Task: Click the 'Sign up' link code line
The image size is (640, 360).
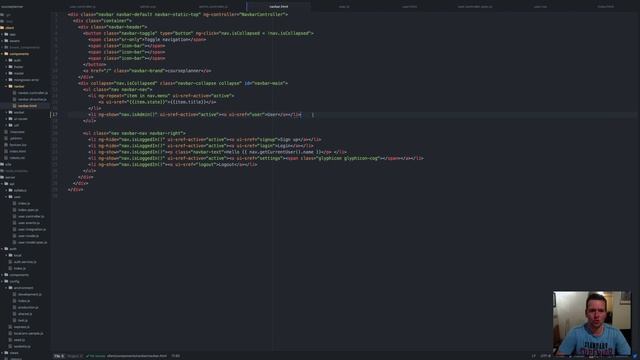Action: 204,140
